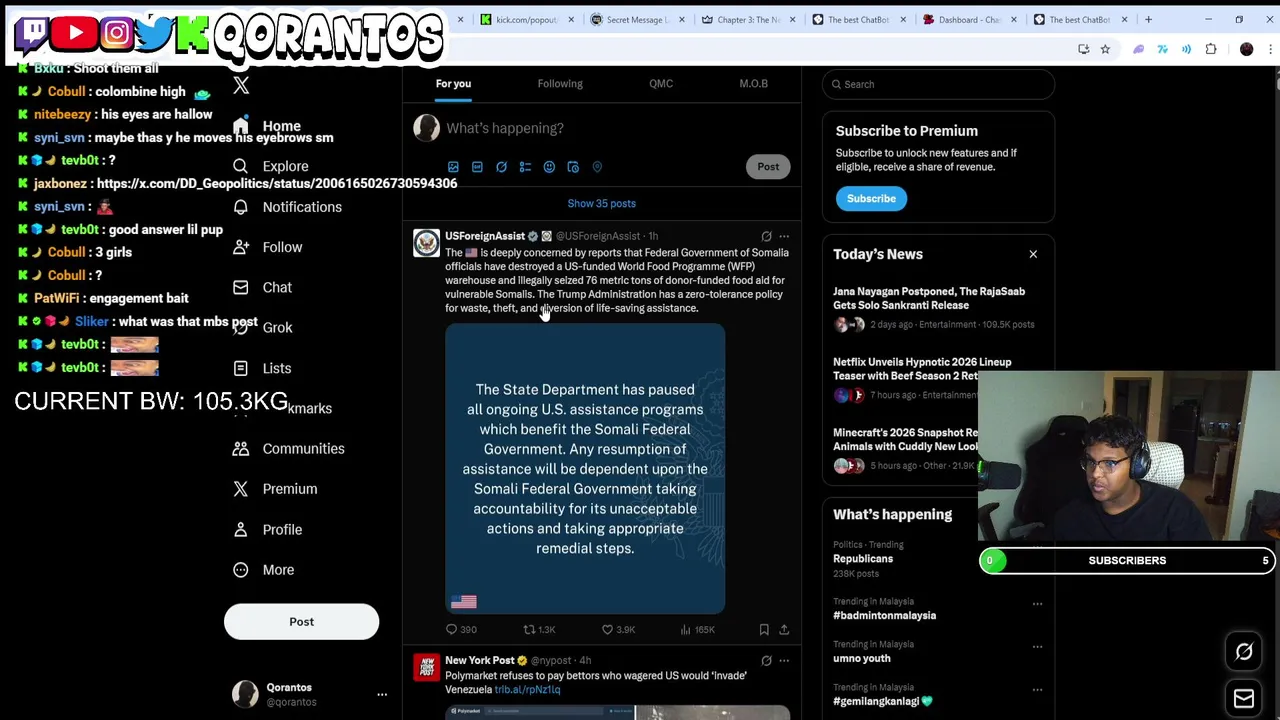Like the USForeignAssist post
Screen dimensions: 1280x720
tap(617, 630)
